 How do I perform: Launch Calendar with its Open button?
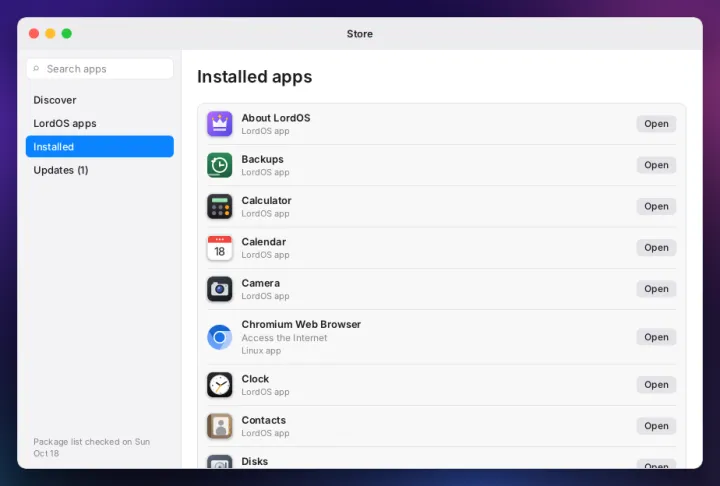click(656, 248)
